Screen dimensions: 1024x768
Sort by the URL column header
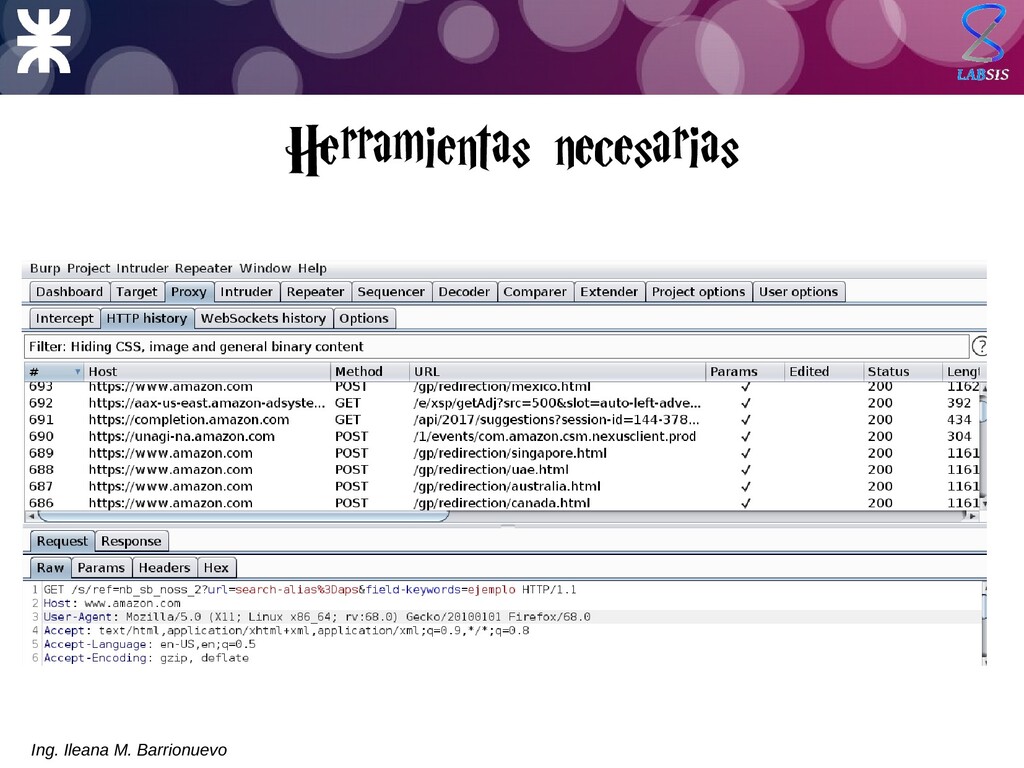(x=557, y=372)
